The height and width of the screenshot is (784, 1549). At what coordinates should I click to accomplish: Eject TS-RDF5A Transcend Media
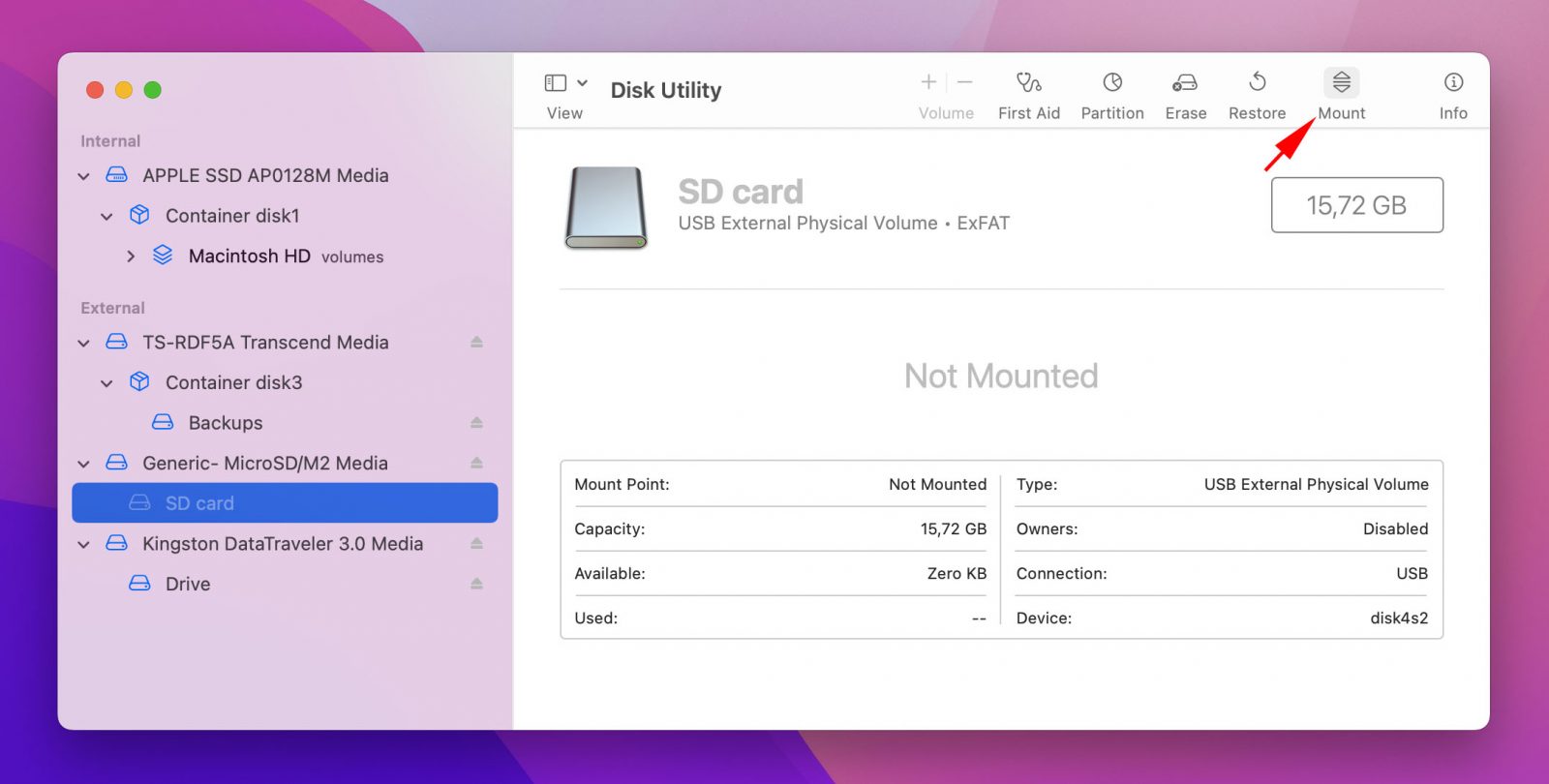(x=476, y=342)
